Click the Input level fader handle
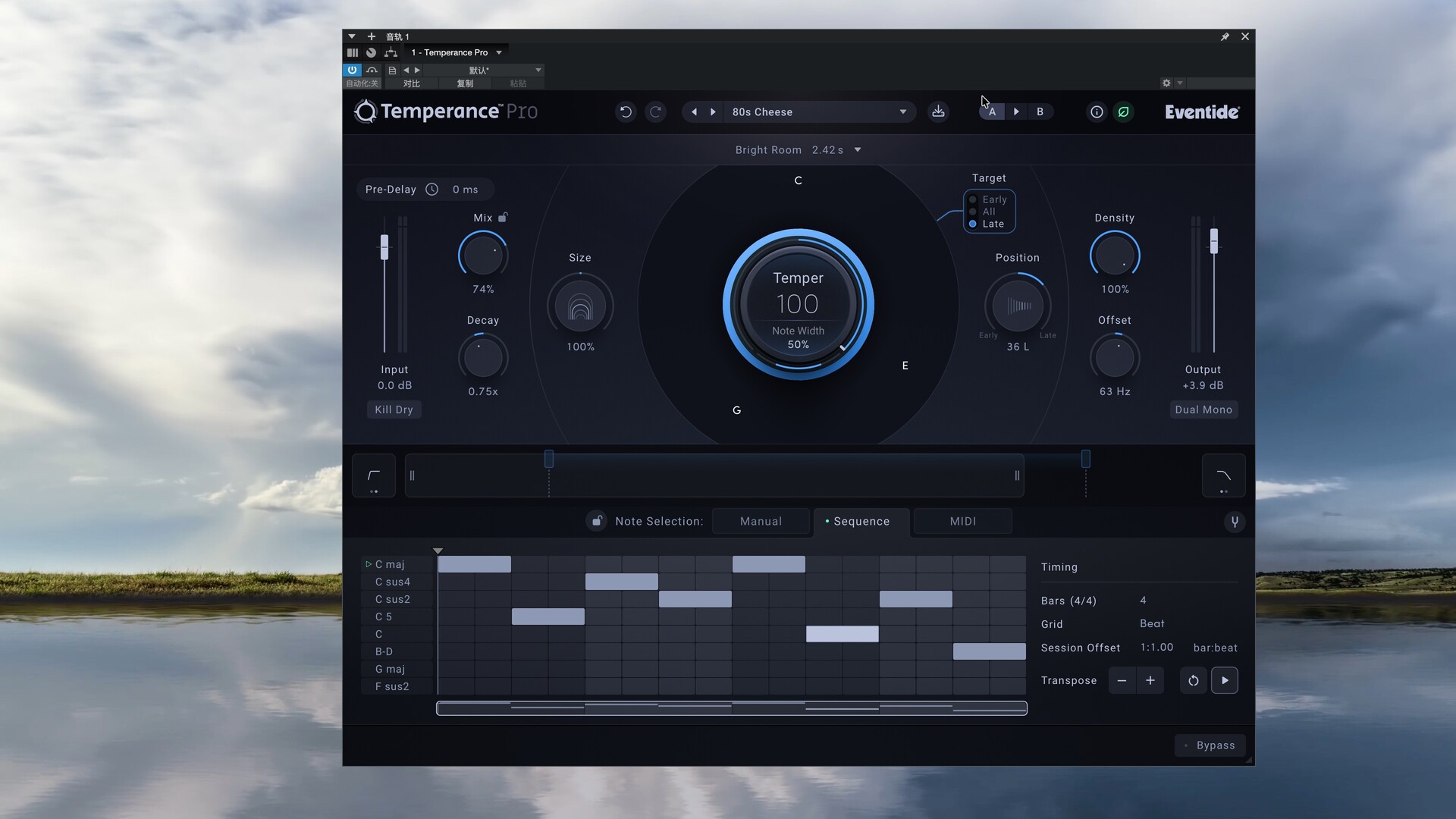 384,247
